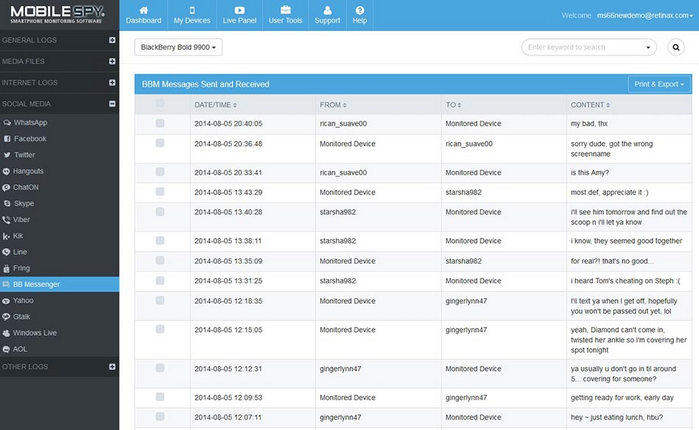This screenshot has height=430, width=699.
Task: Select the BB Messenger menu item
Action: [x=59, y=284]
